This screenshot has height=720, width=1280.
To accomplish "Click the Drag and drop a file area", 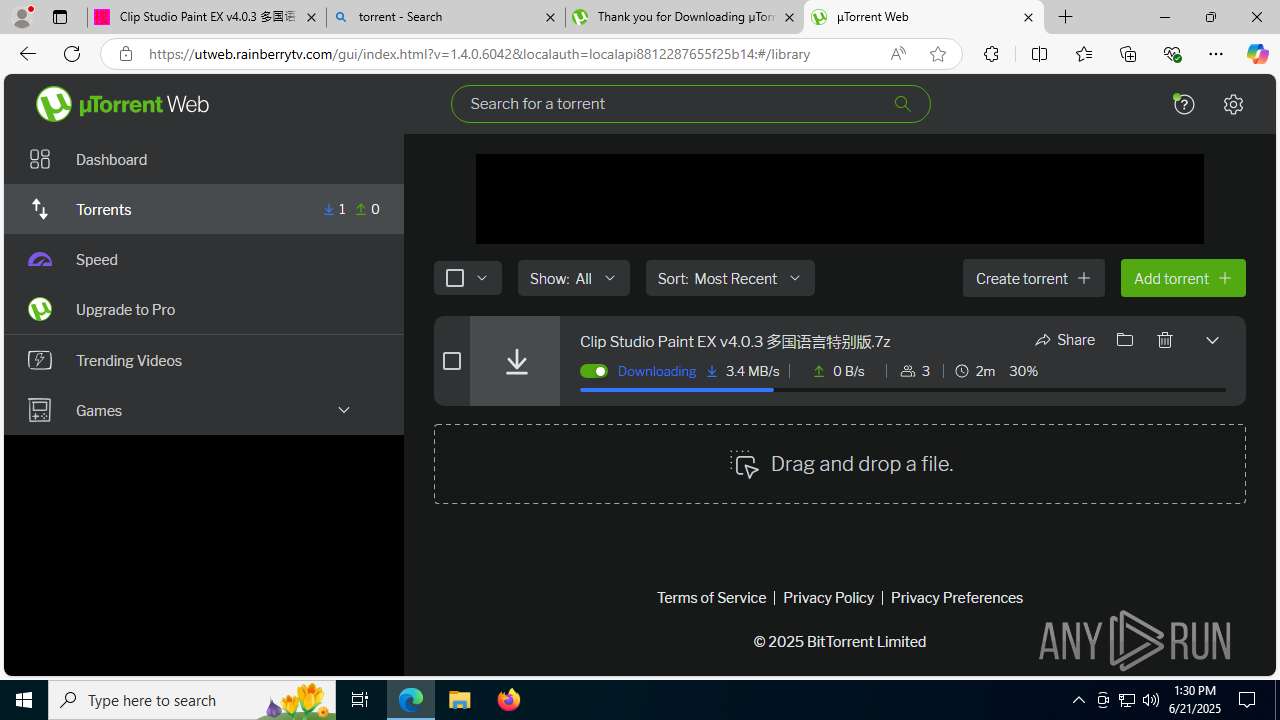I will click(840, 464).
